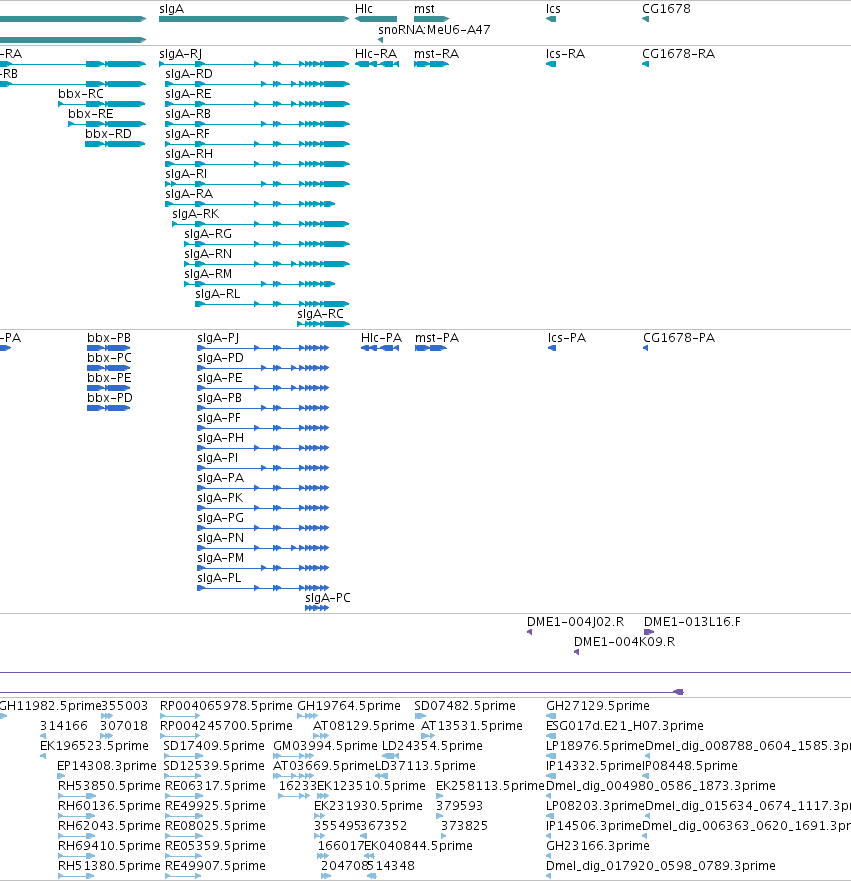Click protein slgA-PH label
This screenshot has width=851, height=881.
(220, 438)
